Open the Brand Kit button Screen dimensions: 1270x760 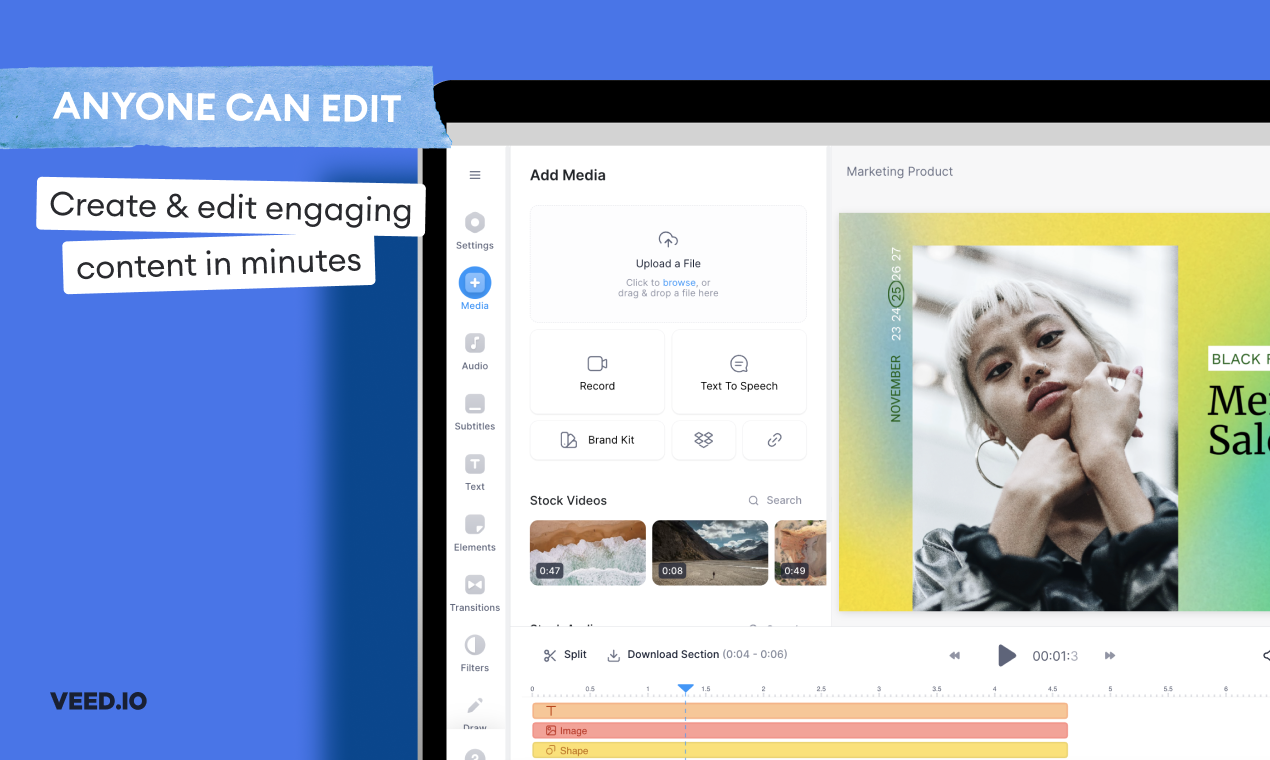click(597, 440)
